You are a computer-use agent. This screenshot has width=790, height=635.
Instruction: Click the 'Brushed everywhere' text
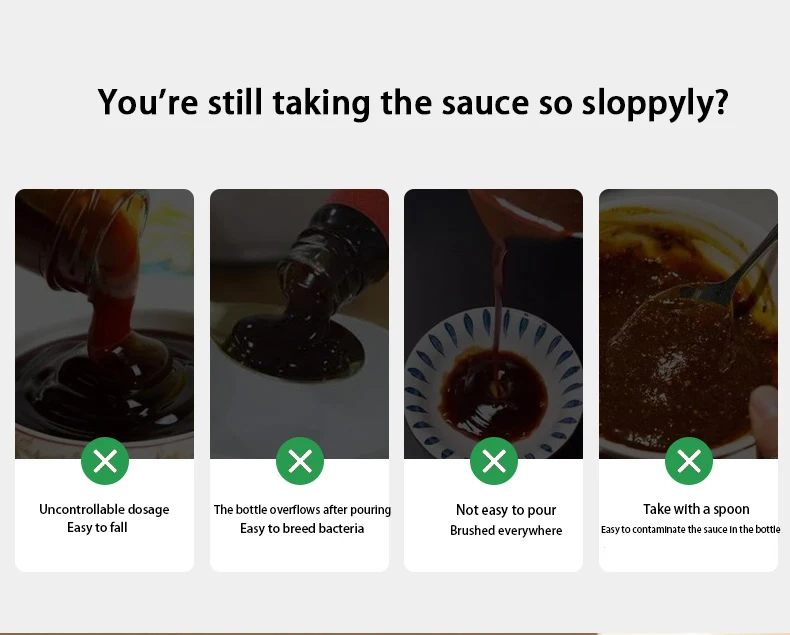[x=506, y=531]
